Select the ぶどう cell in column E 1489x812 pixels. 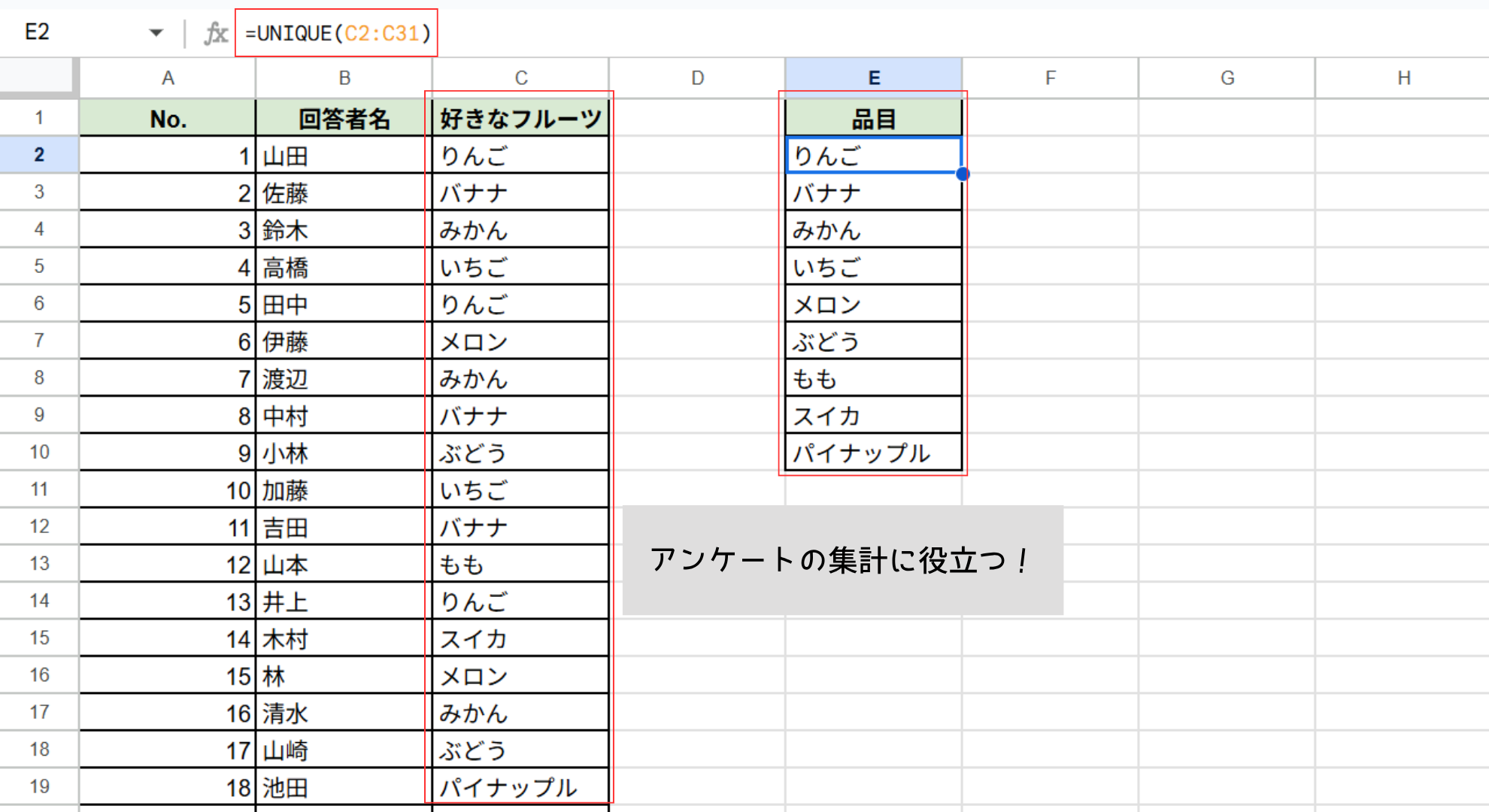pos(874,341)
